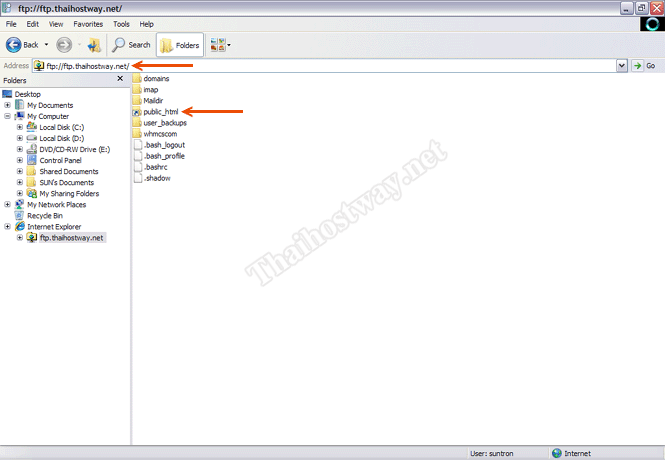Expand Control Panel tree node
The height and width of the screenshot is (460, 665).
pyautogui.click(x=20, y=160)
